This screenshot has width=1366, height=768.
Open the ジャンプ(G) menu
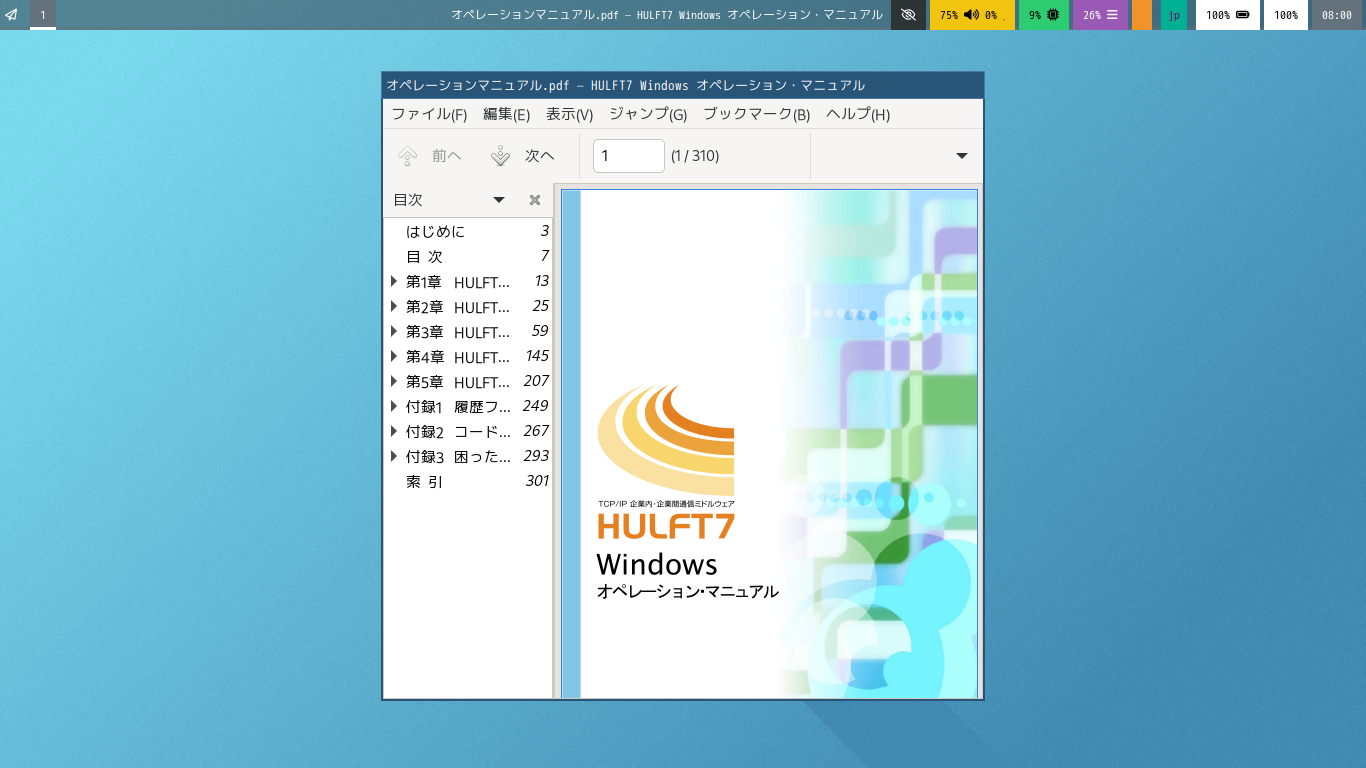click(x=648, y=114)
